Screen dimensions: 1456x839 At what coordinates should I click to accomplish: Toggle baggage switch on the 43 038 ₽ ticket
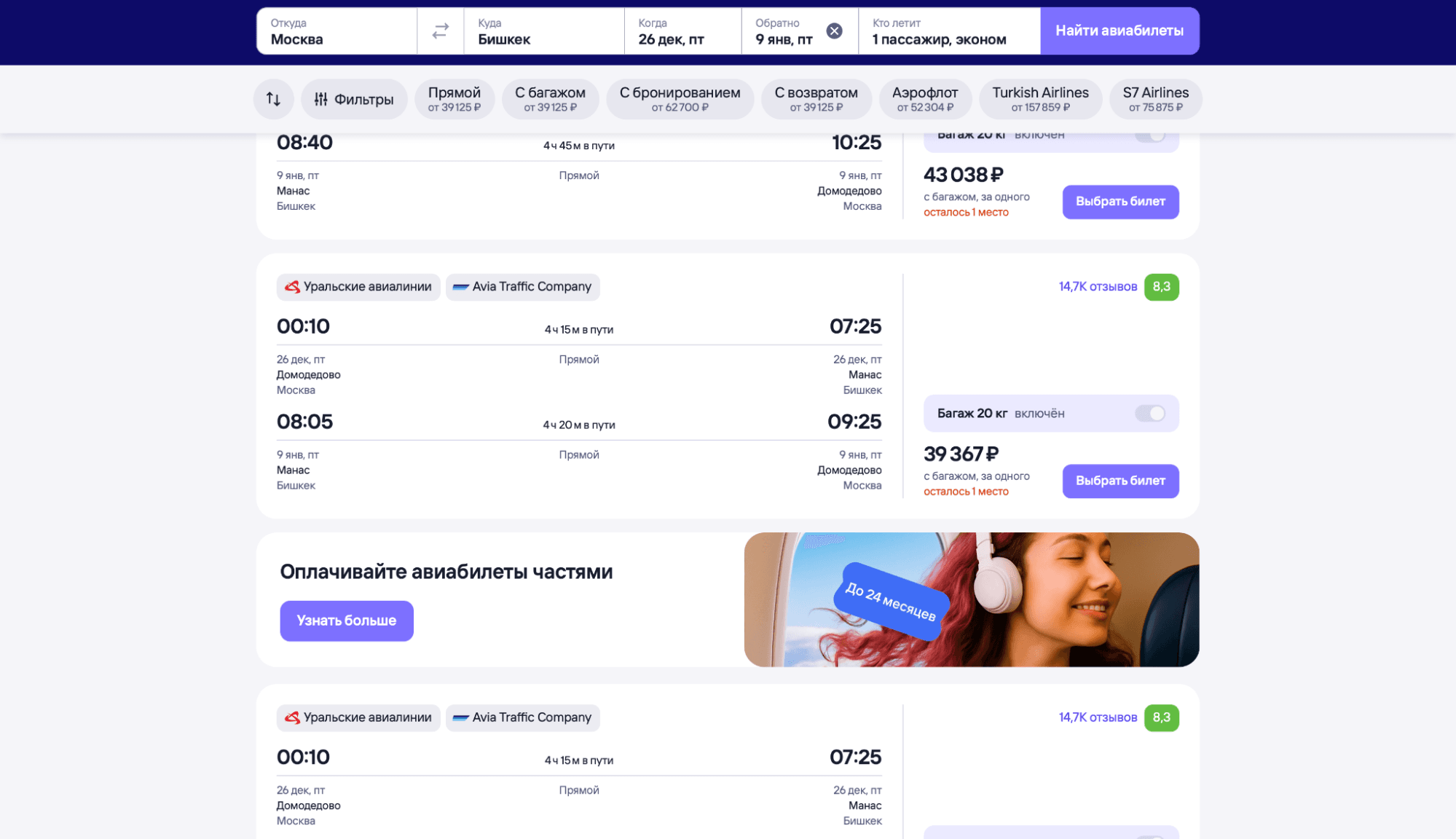(1149, 136)
